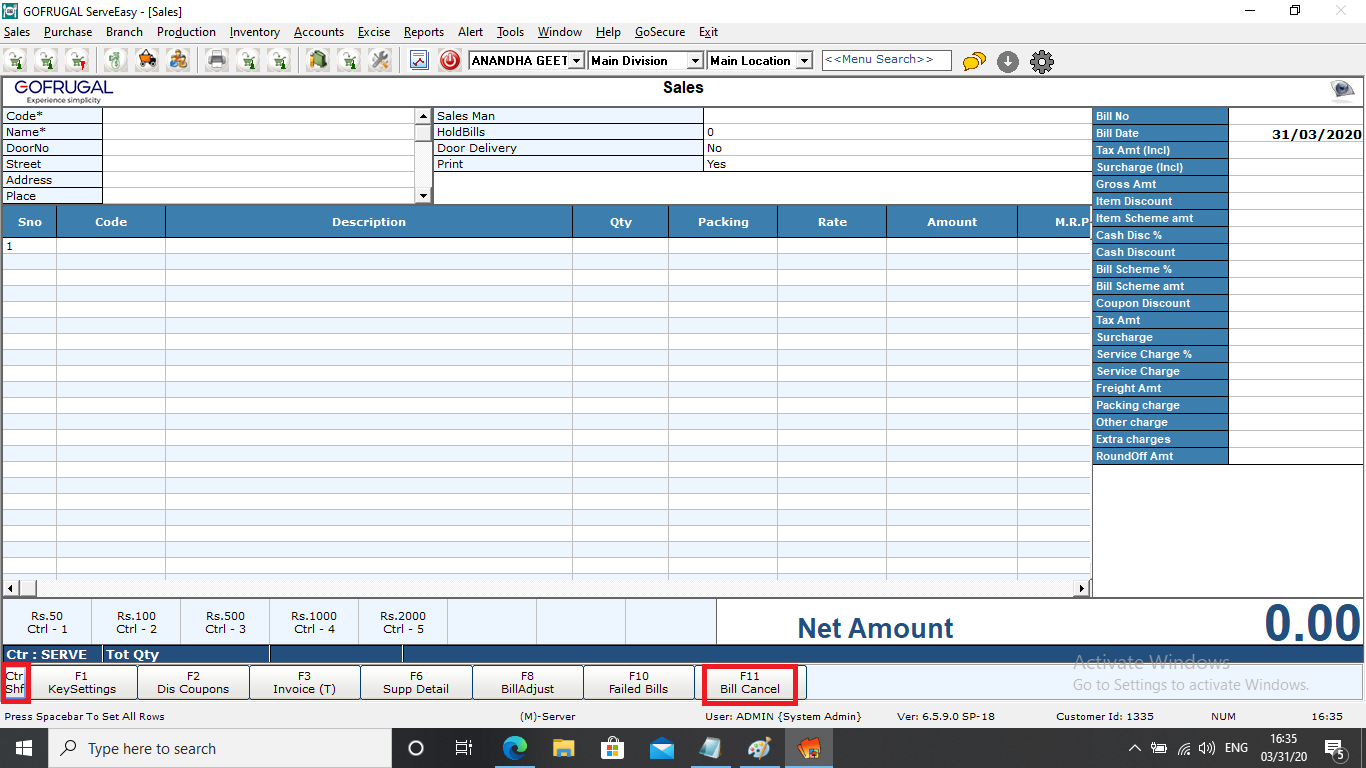1366x768 pixels.
Task: Click the customer panel scroll down arrow
Action: click(423, 196)
